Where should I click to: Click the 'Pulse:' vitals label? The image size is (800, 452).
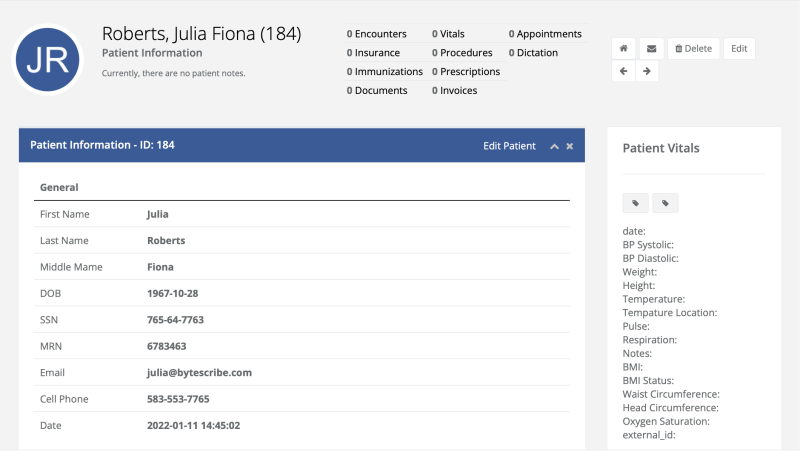click(636, 327)
